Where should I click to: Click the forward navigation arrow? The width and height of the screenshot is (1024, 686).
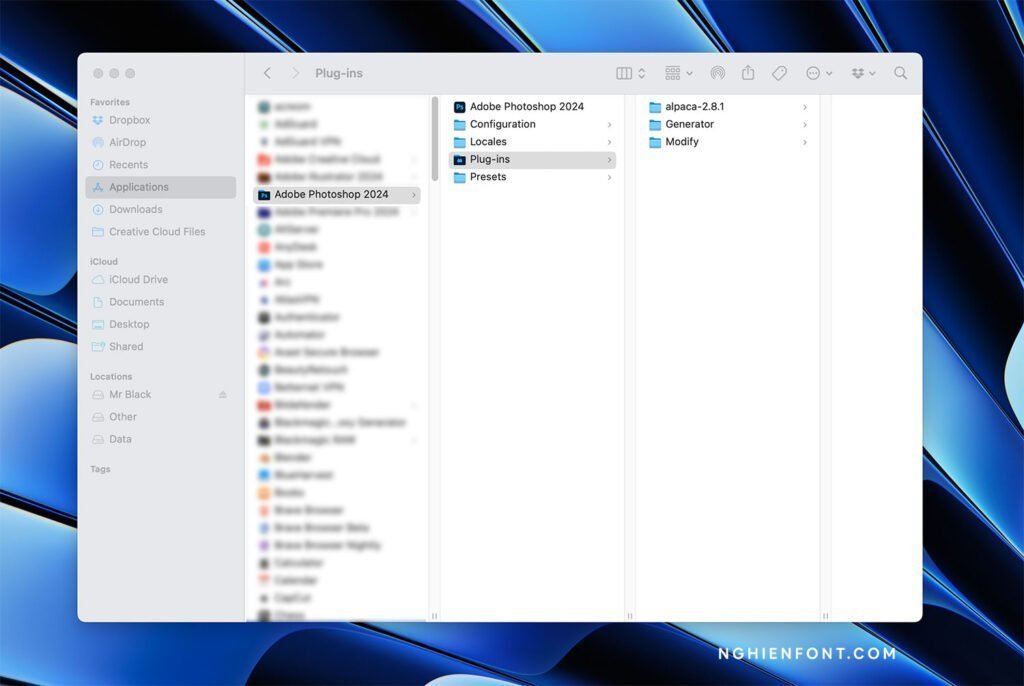click(x=295, y=73)
